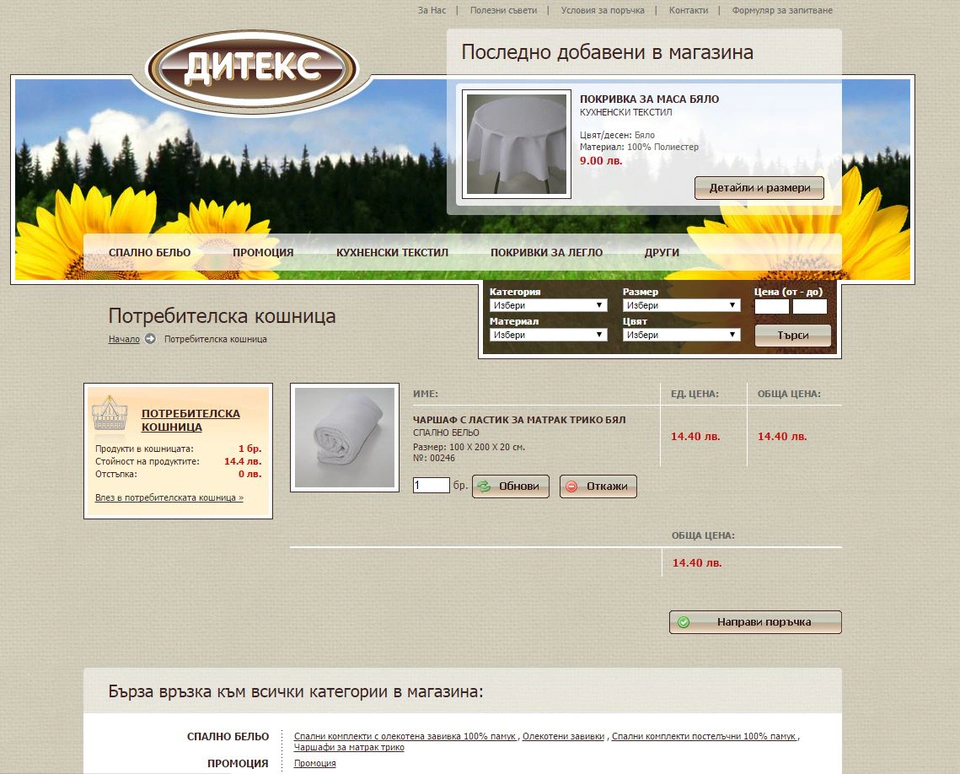
Task: Open Полезни съвети link
Action: point(503,10)
